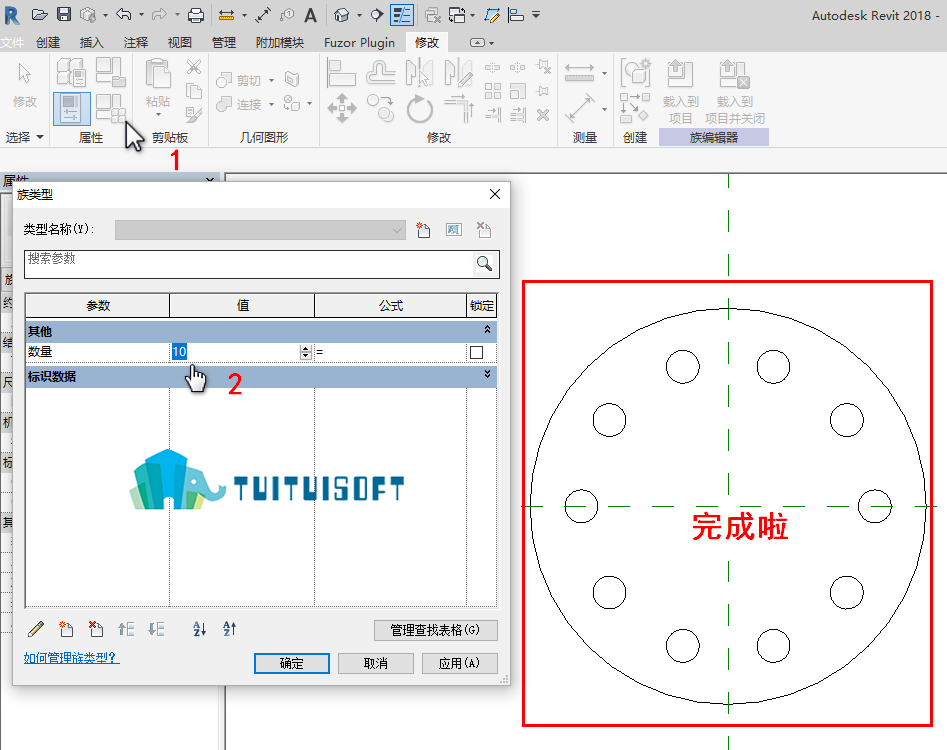Screen dimensions: 947x750
Task: Click the spinner beside the 数量 value
Action: tap(306, 351)
